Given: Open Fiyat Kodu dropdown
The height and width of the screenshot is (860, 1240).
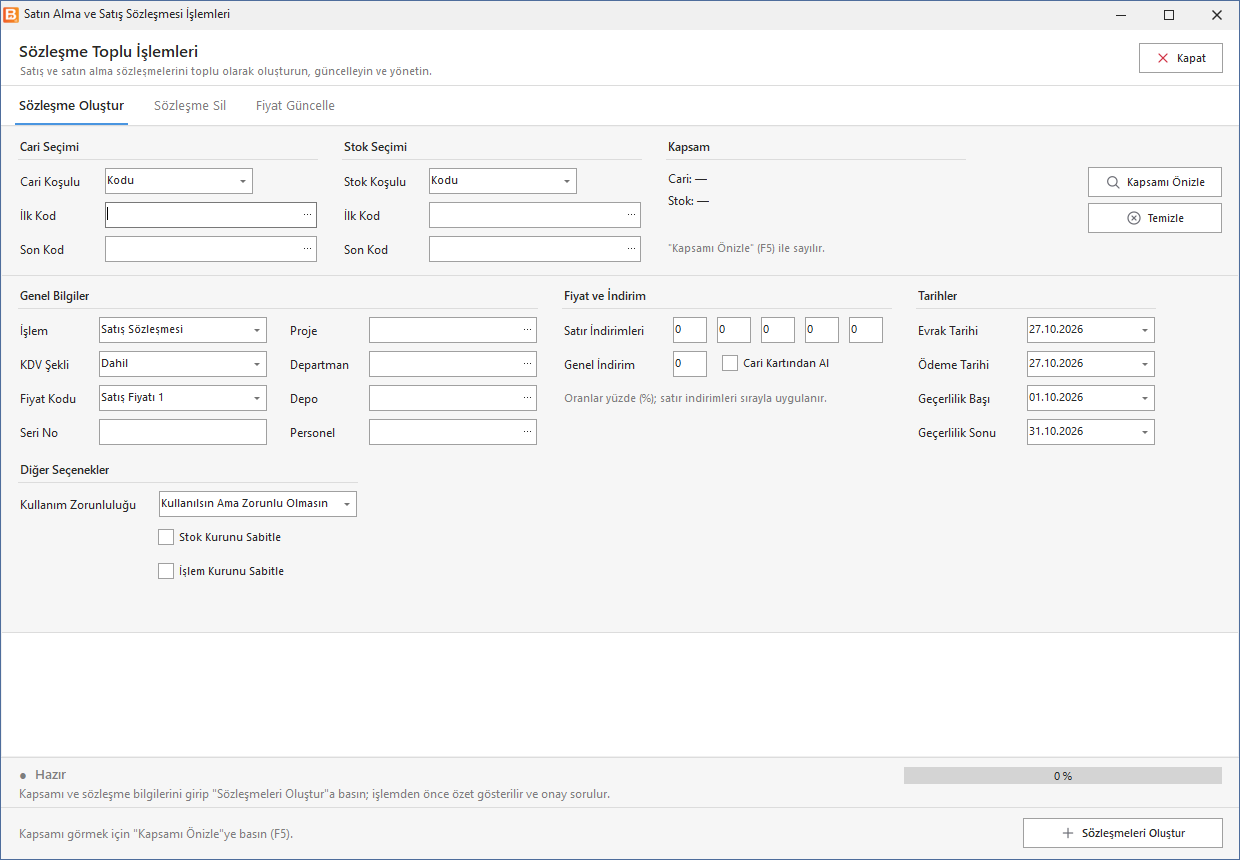Looking at the screenshot, I should pos(257,398).
